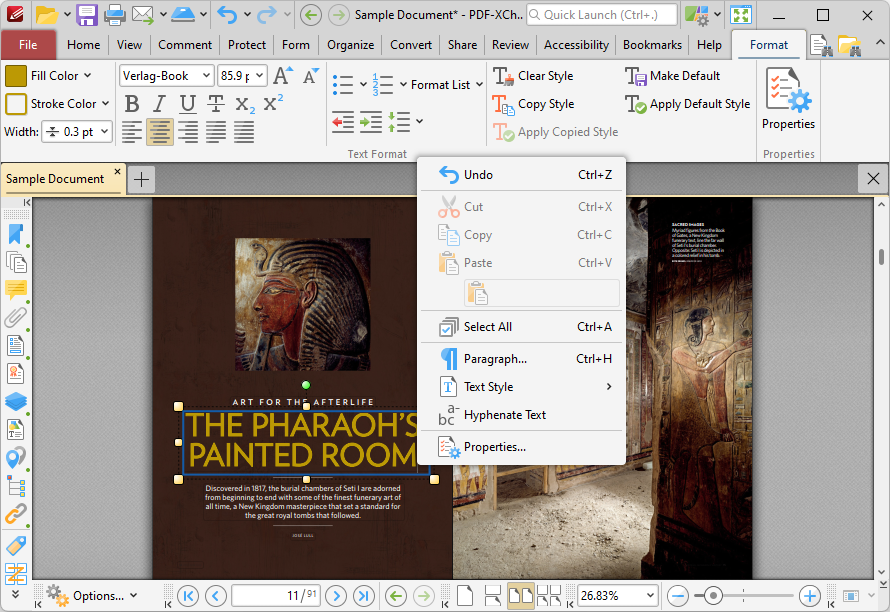Click the Print icon
Viewport: 890px width, 612px height.
(114, 15)
